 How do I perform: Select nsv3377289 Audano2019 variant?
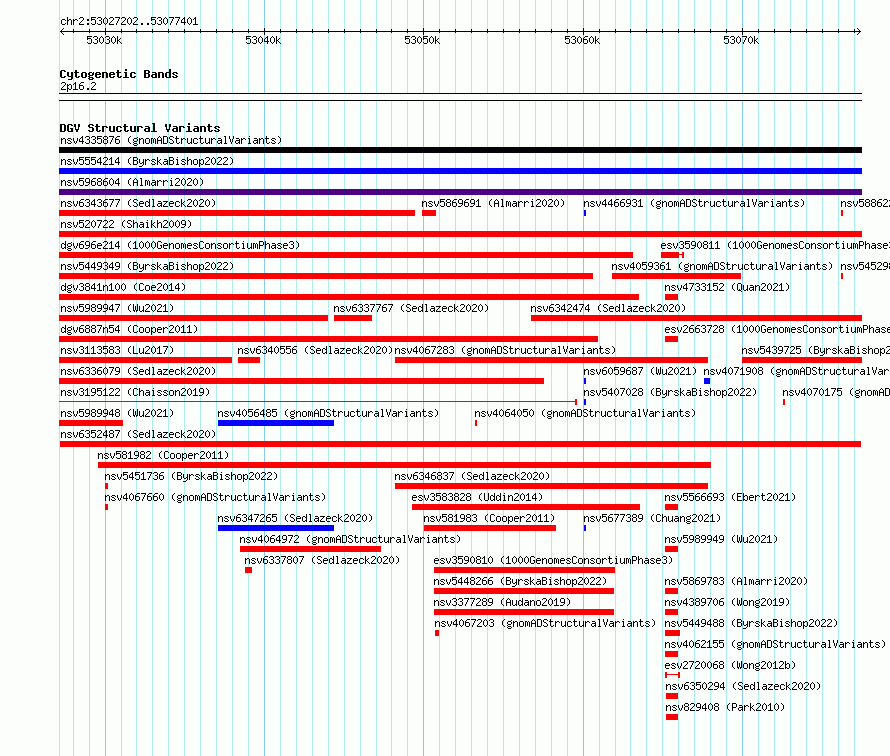502,602
